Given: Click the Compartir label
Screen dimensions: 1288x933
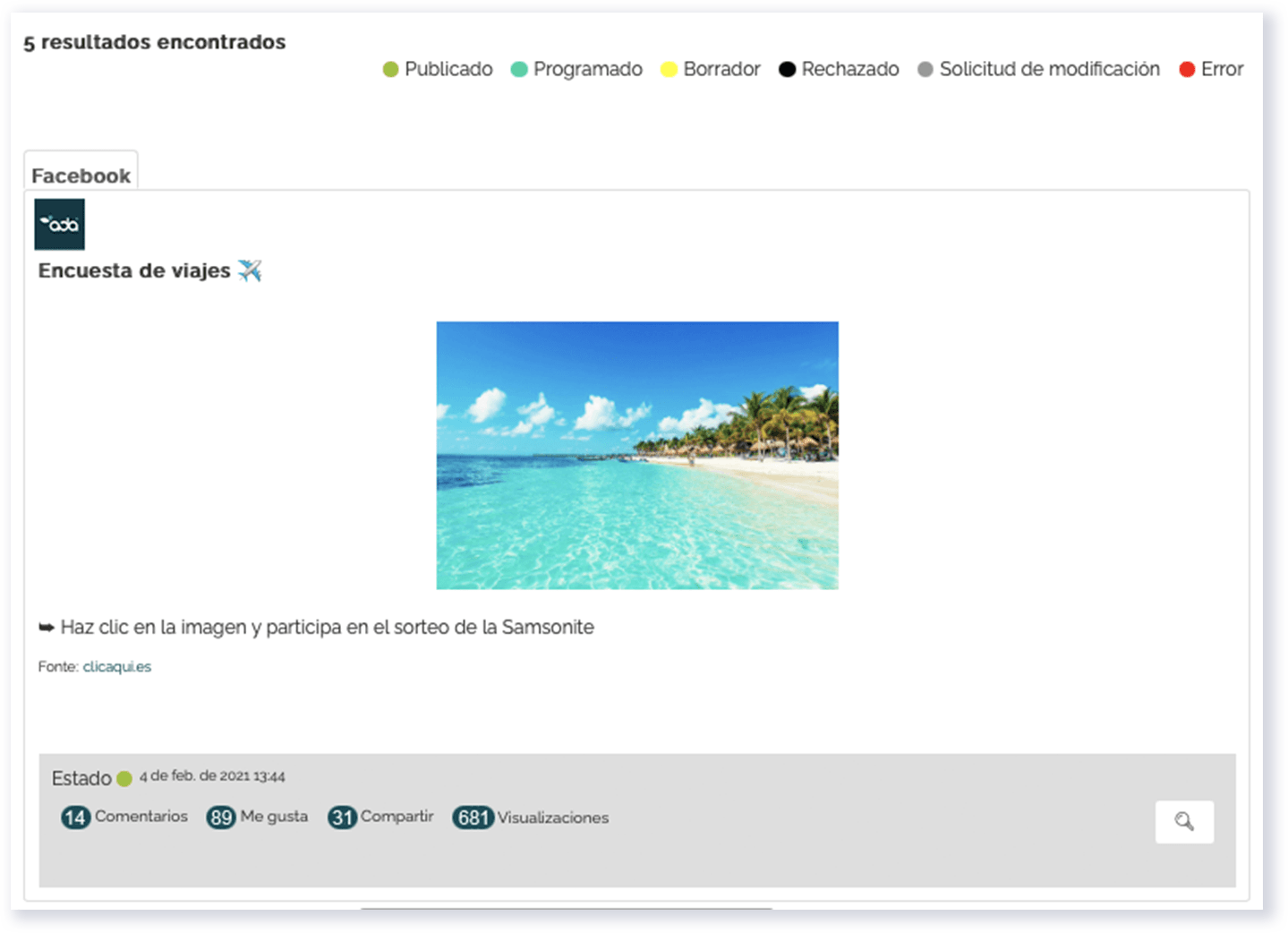Looking at the screenshot, I should point(397,817).
